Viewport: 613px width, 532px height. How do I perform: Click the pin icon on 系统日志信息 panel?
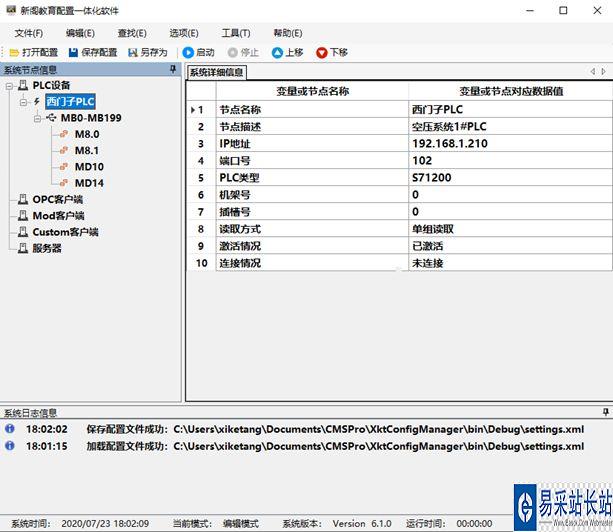click(x=605, y=412)
